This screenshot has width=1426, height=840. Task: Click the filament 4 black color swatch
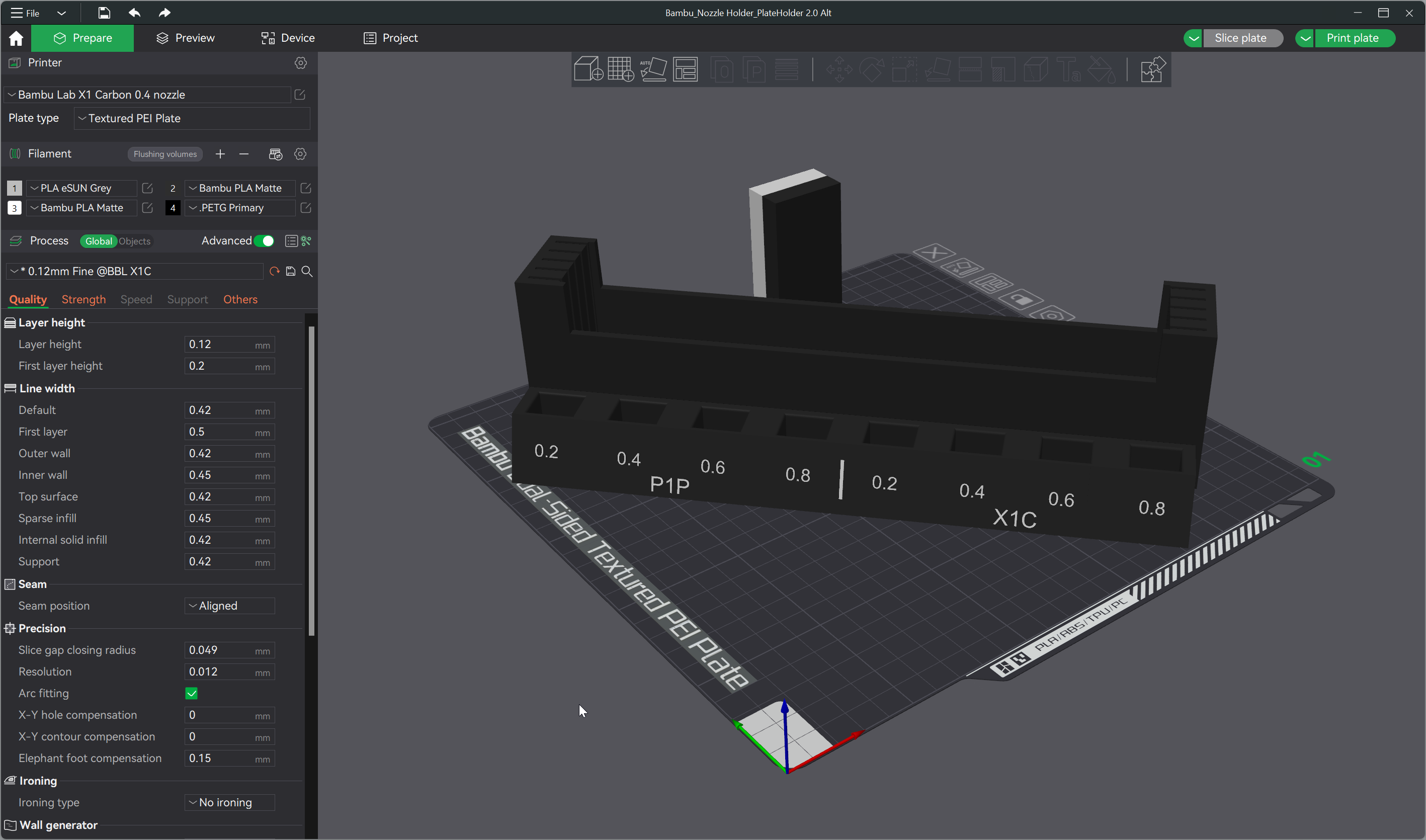[x=173, y=208]
